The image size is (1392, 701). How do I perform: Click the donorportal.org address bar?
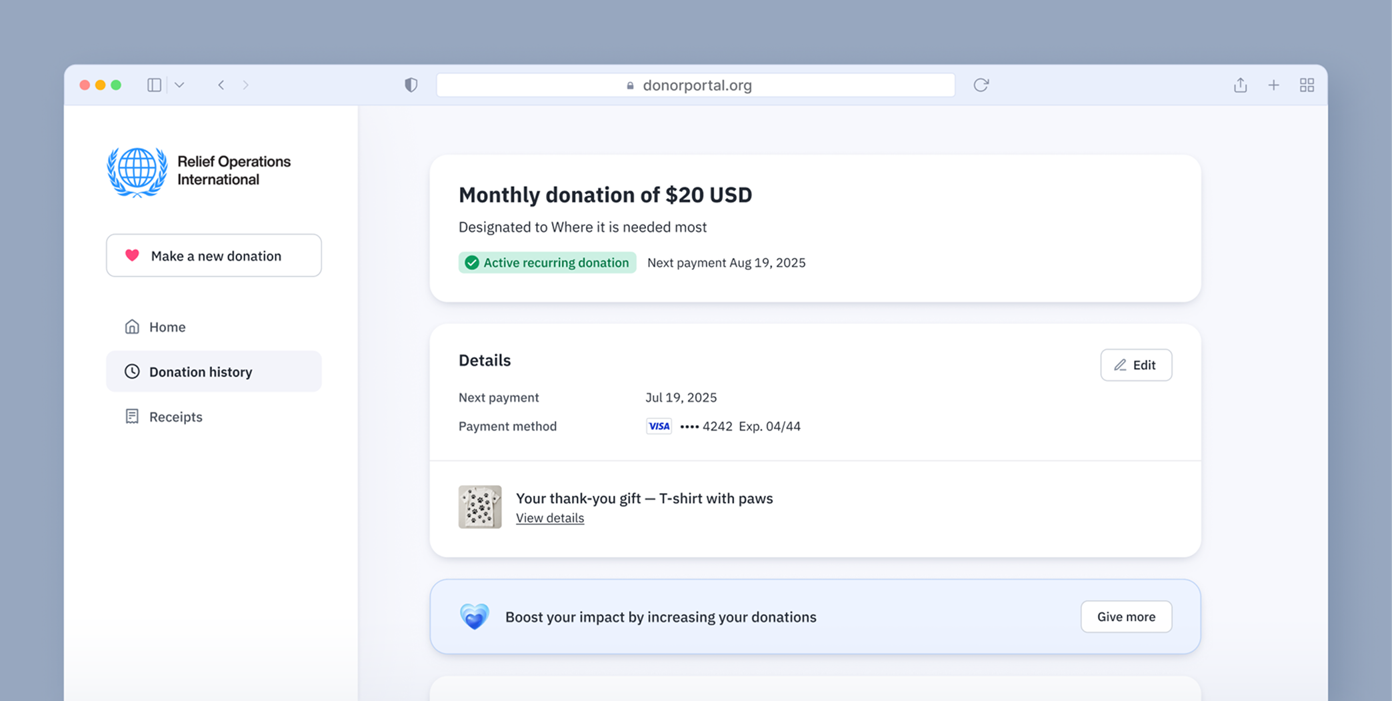coord(695,85)
